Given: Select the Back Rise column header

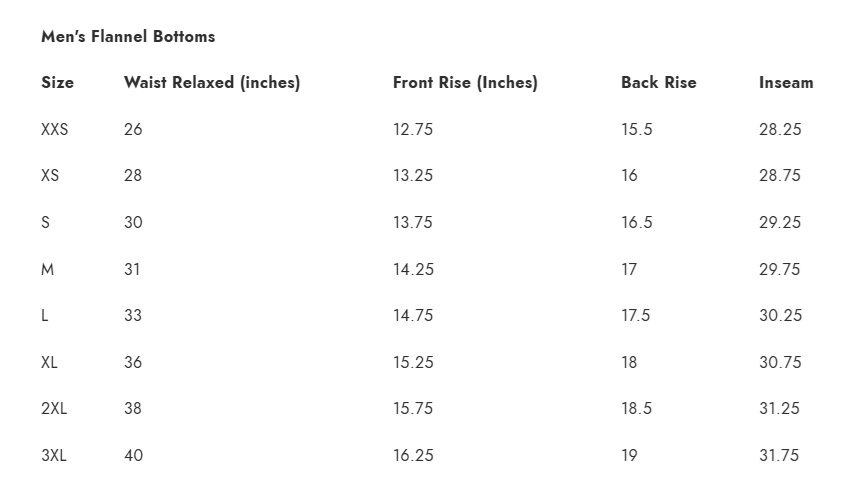Looking at the screenshot, I should 659,82.
